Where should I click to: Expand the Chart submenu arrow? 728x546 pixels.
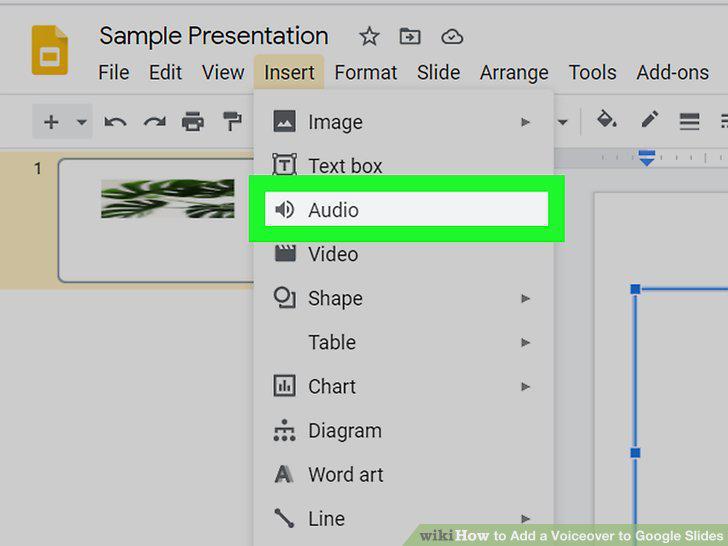(525, 386)
